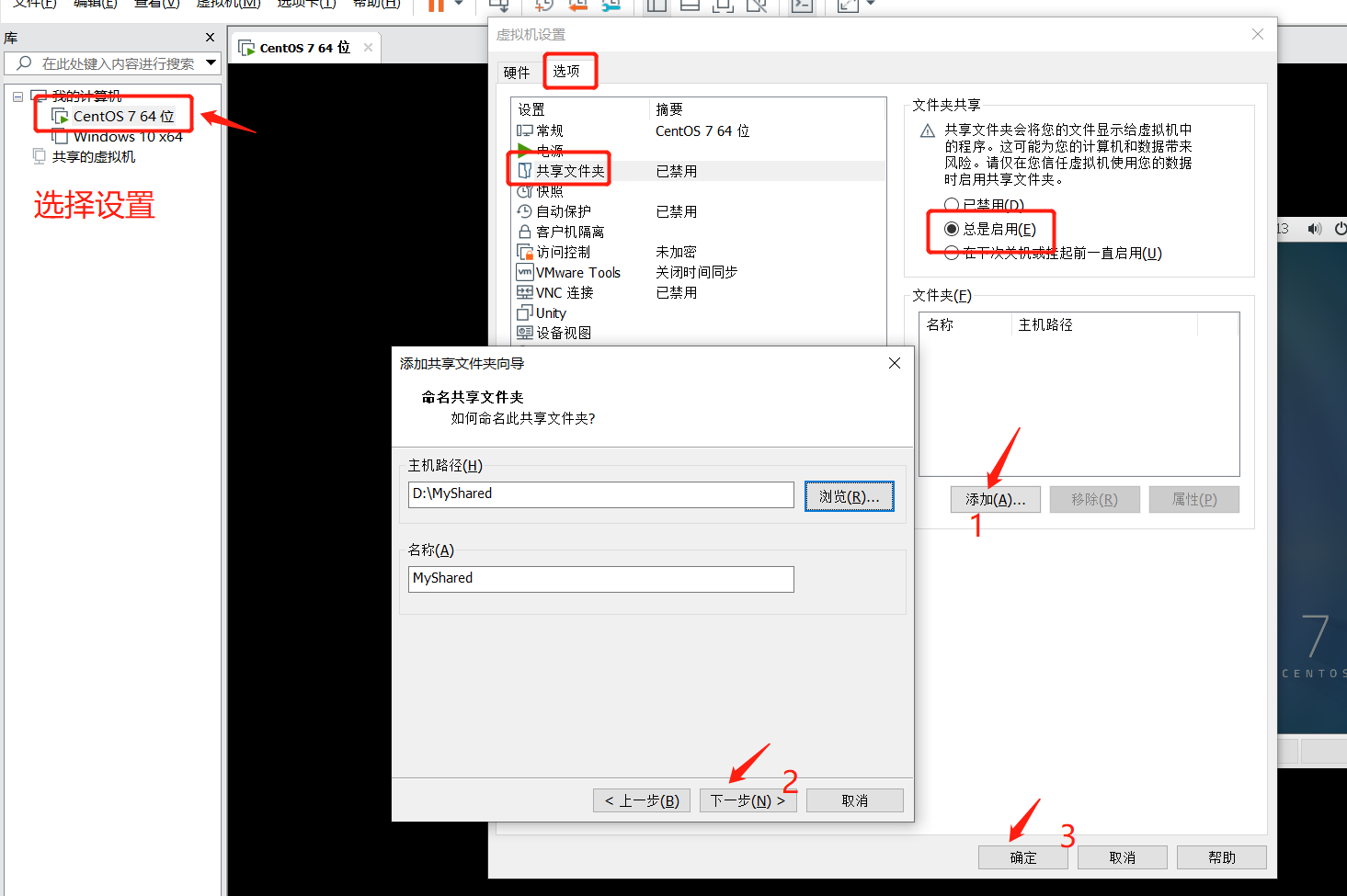
Task: Open 访问控制 settings entry
Action: tap(561, 251)
